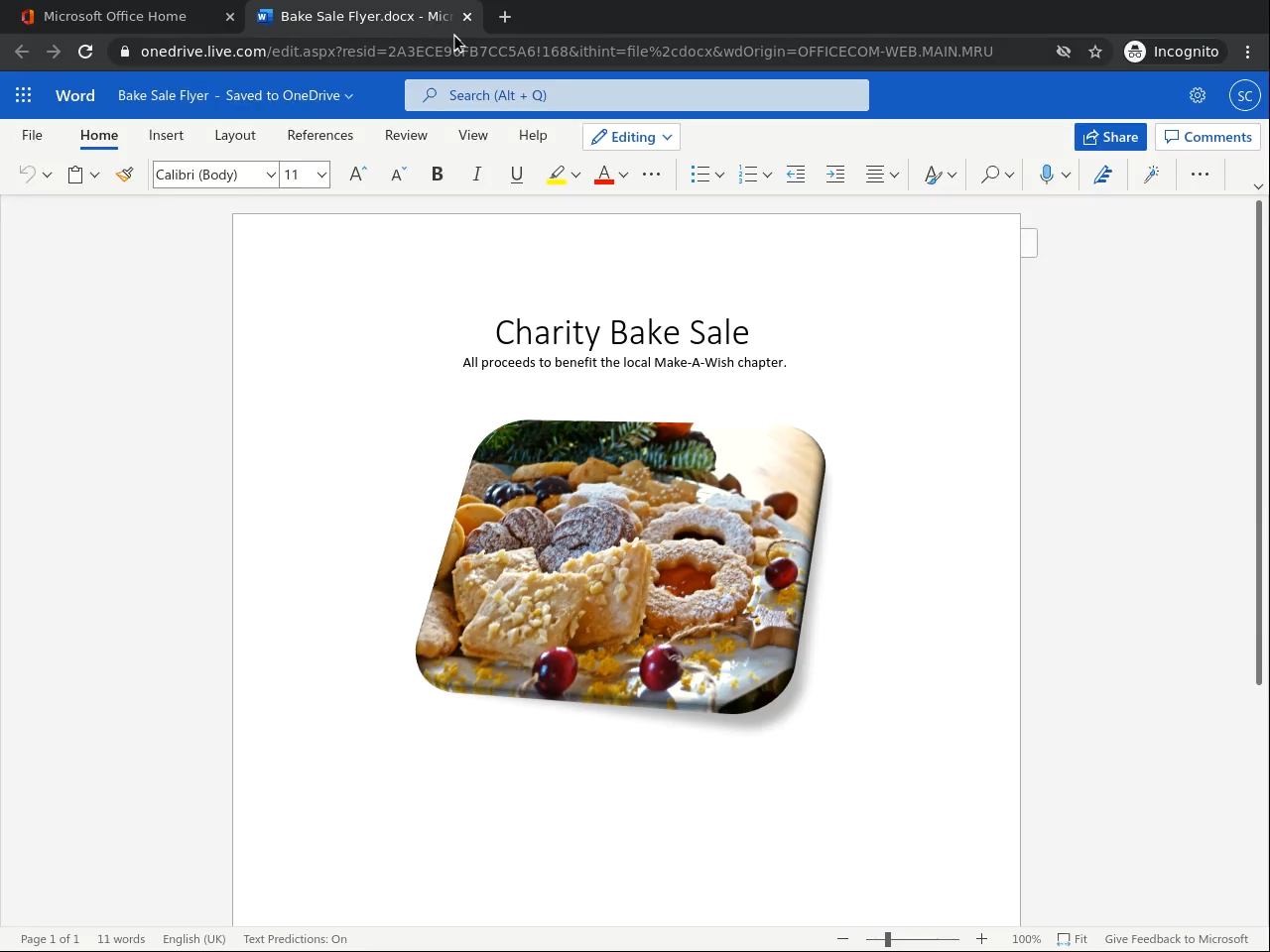Expand the ribbon display options chevron
This screenshot has height=952, width=1270.
(x=1258, y=186)
